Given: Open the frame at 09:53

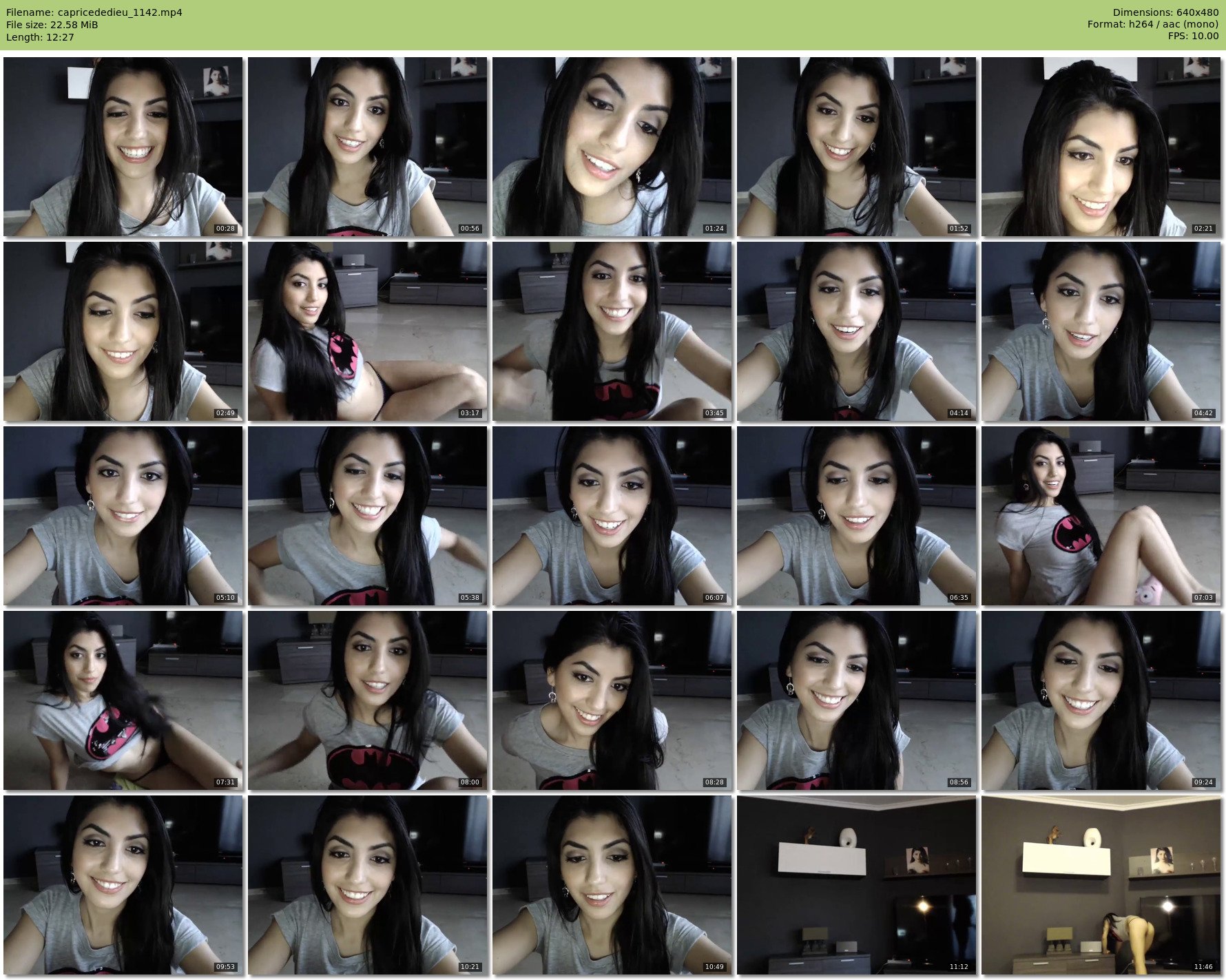Looking at the screenshot, I should pos(123,885).
